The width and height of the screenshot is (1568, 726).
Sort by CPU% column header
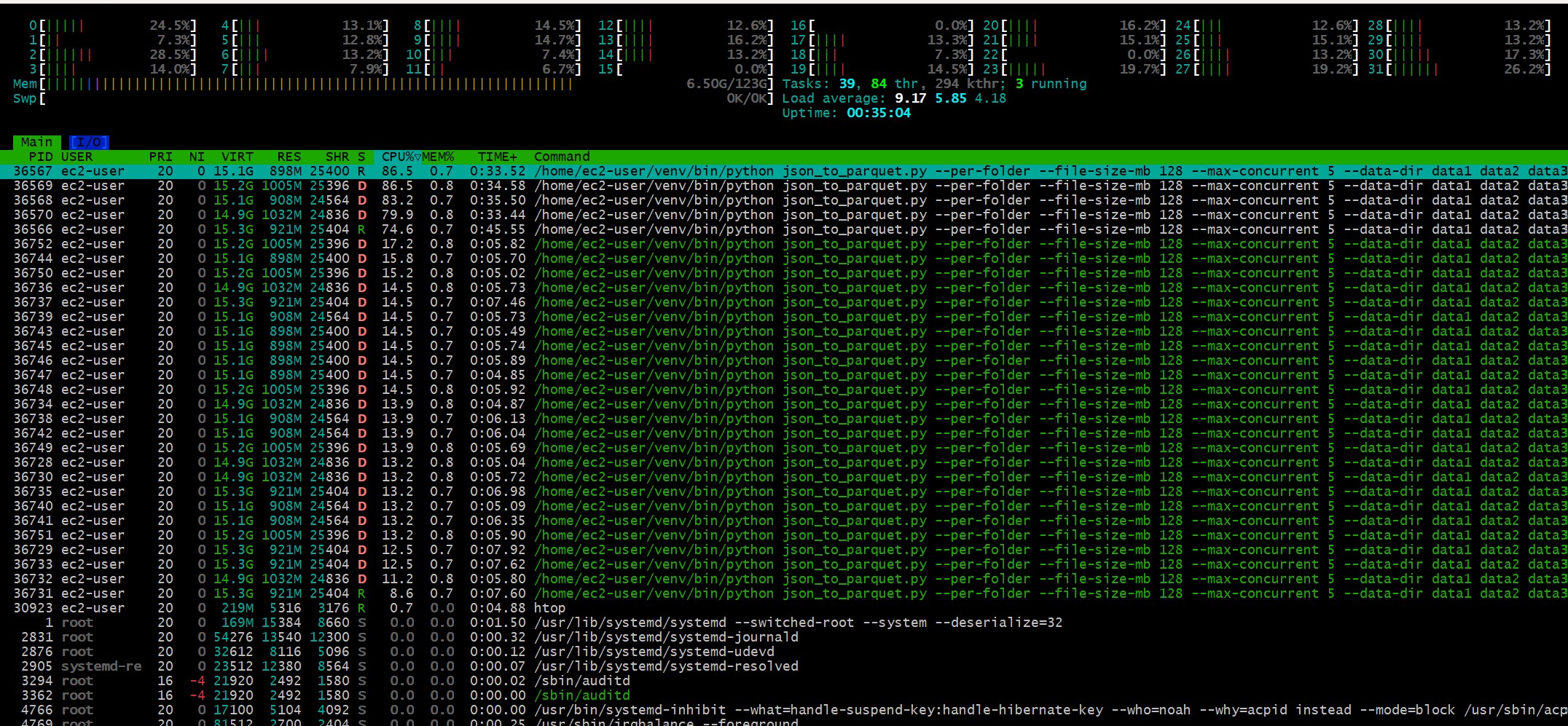(x=397, y=157)
